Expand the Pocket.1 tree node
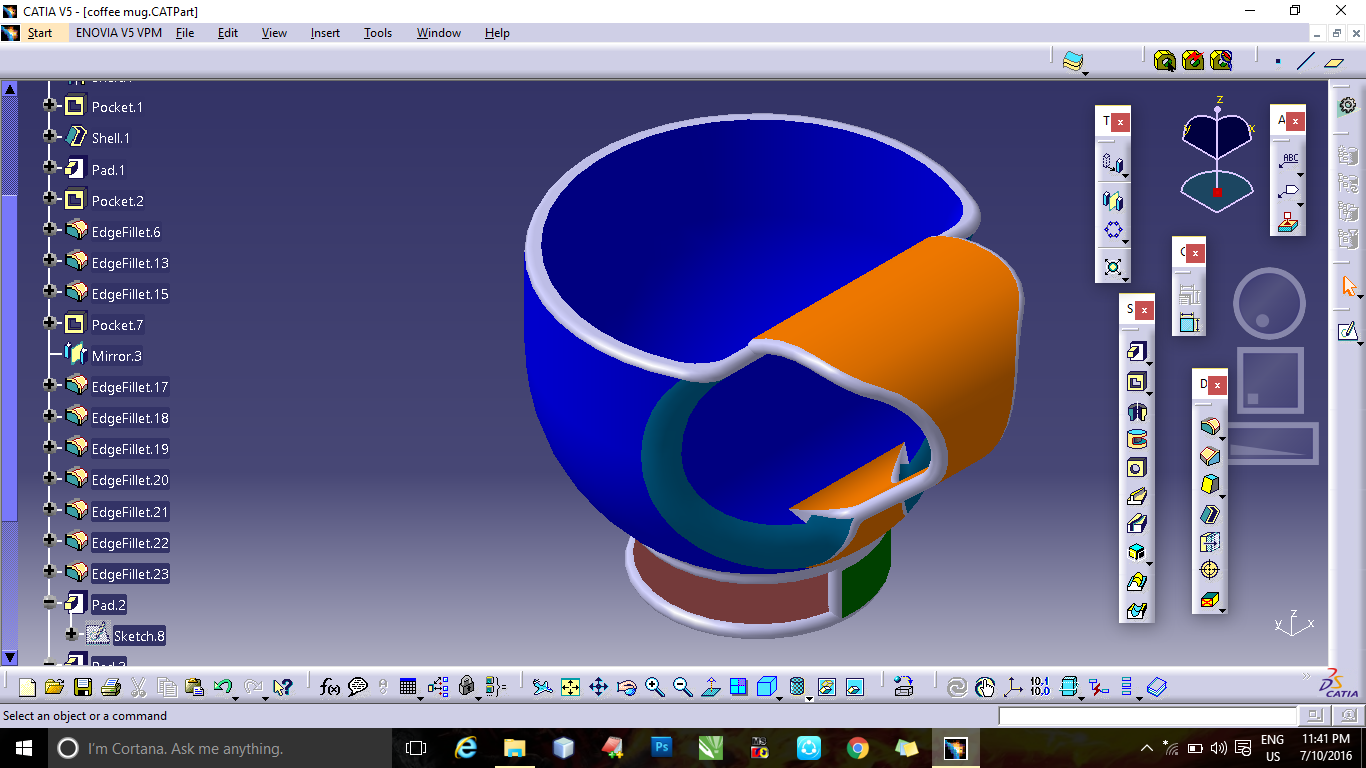Image resolution: width=1366 pixels, height=768 pixels. [x=49, y=106]
